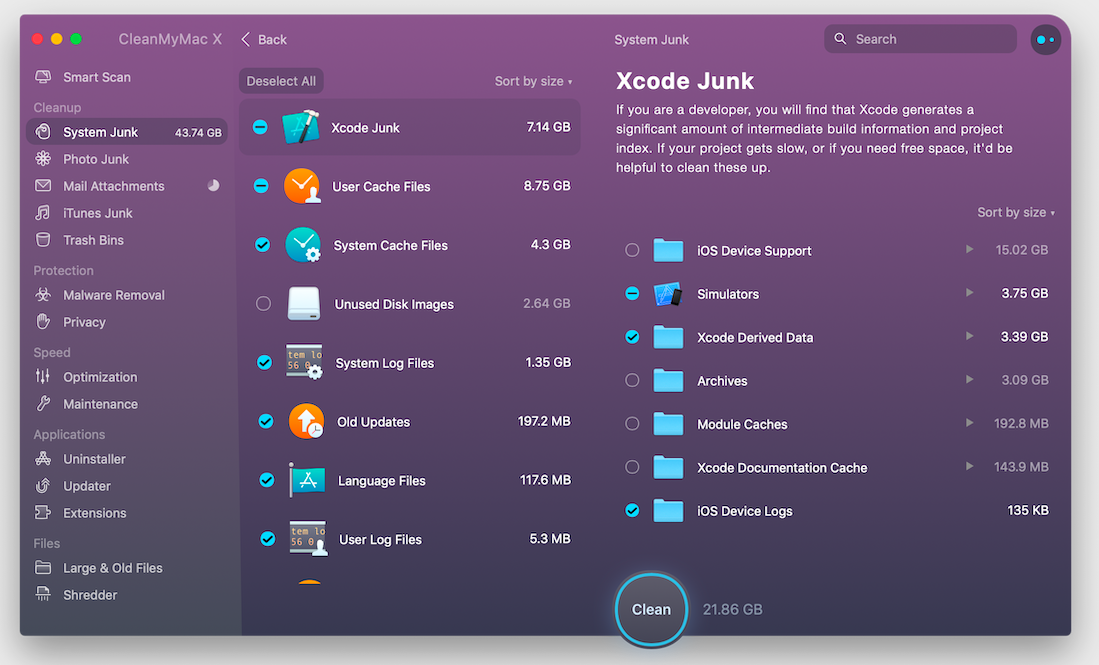Expand the iOS Device Support row arrow
The height and width of the screenshot is (665, 1099).
click(x=969, y=249)
